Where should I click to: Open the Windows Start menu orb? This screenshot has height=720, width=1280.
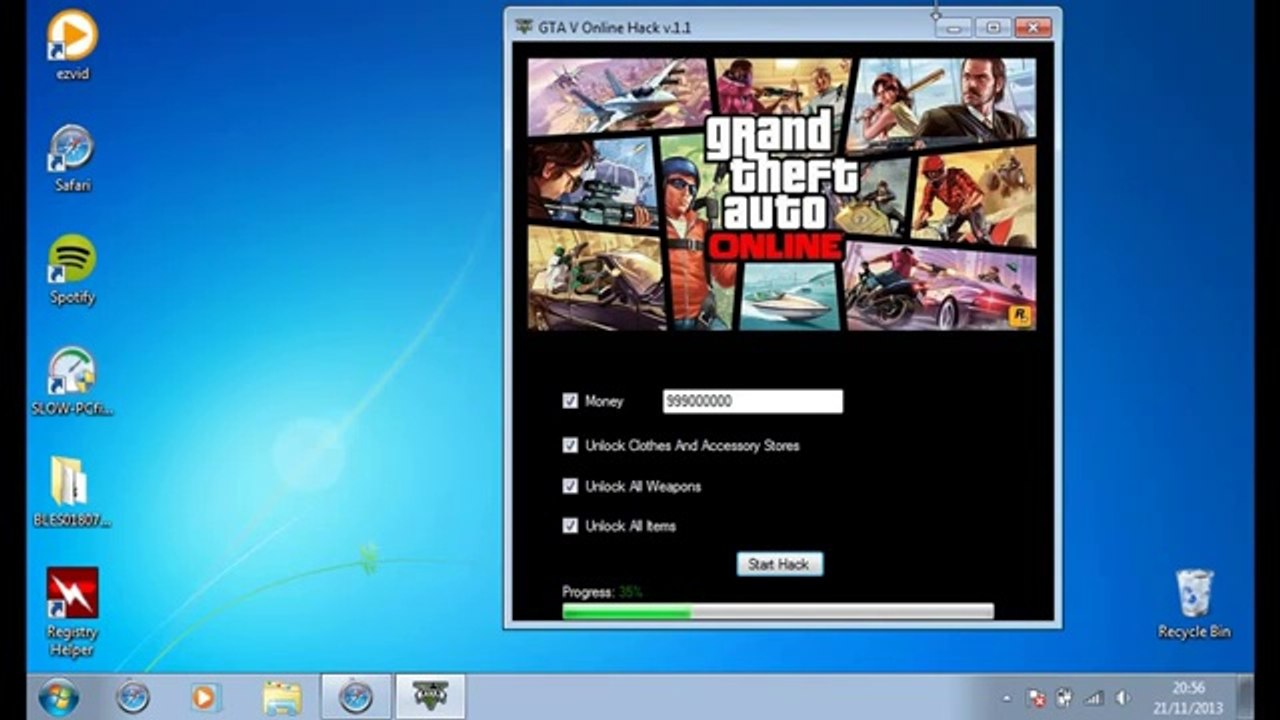pos(59,696)
